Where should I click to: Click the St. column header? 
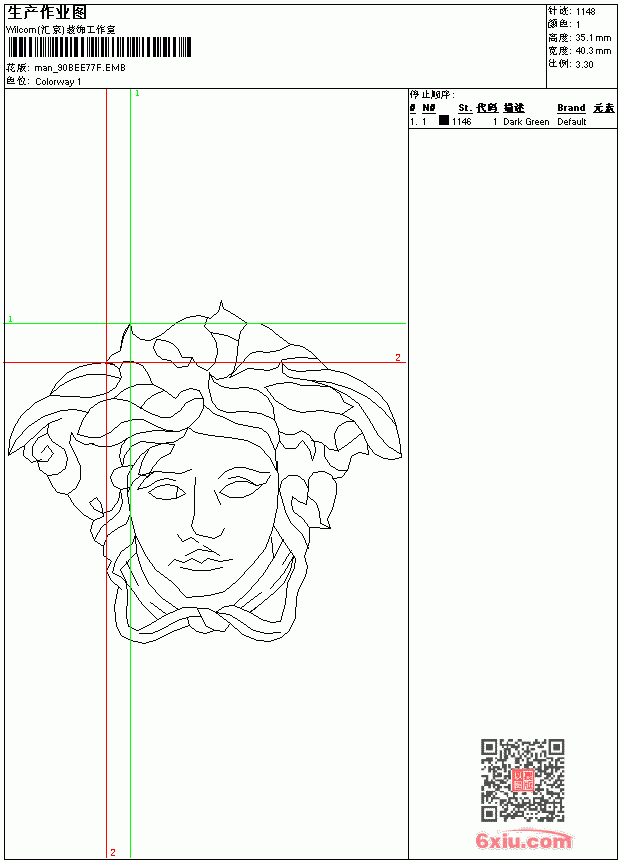pyautogui.click(x=465, y=108)
